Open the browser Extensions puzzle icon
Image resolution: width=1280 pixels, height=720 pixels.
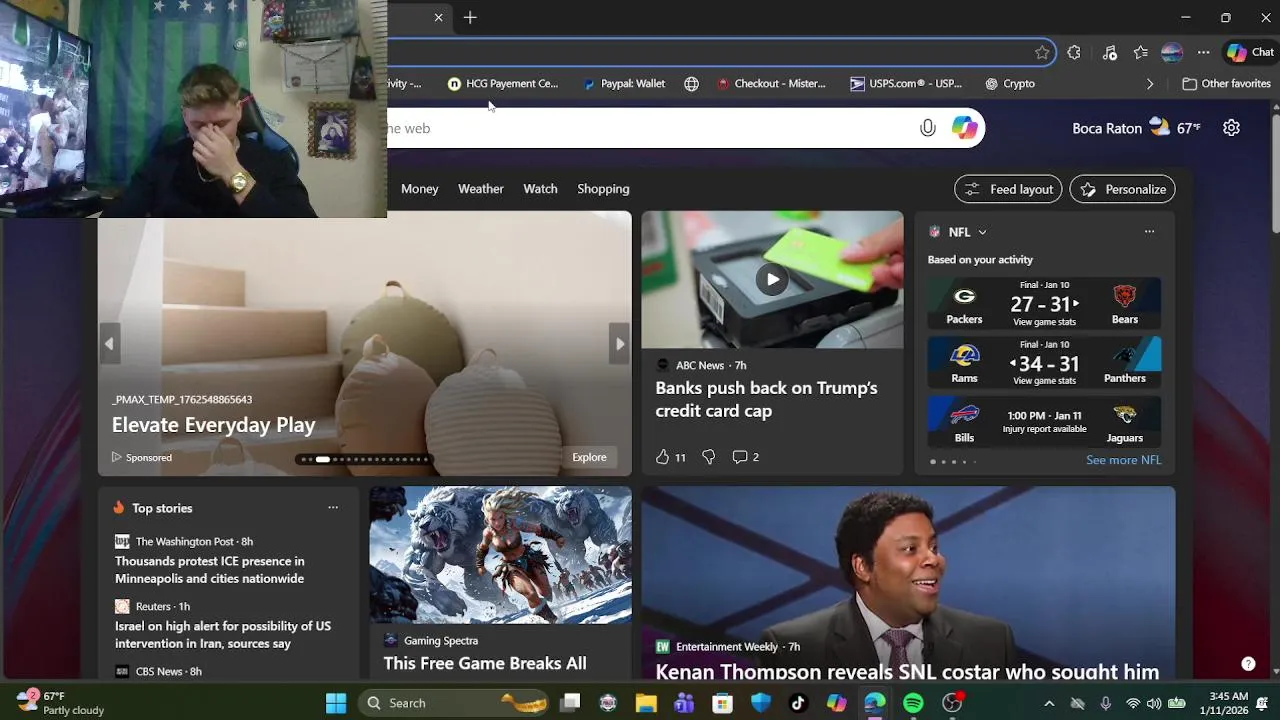[1074, 53]
